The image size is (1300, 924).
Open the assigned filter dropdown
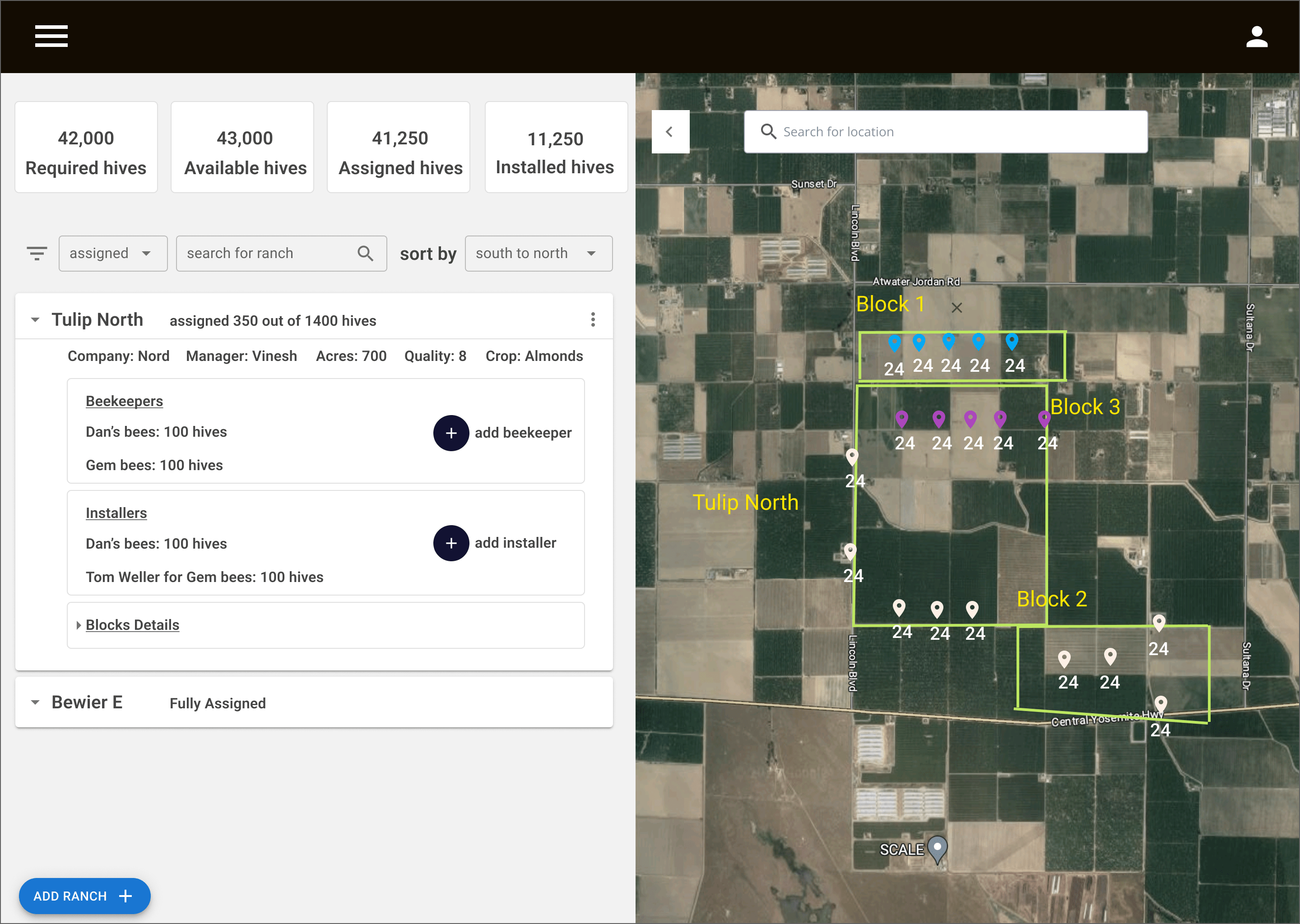[113, 253]
